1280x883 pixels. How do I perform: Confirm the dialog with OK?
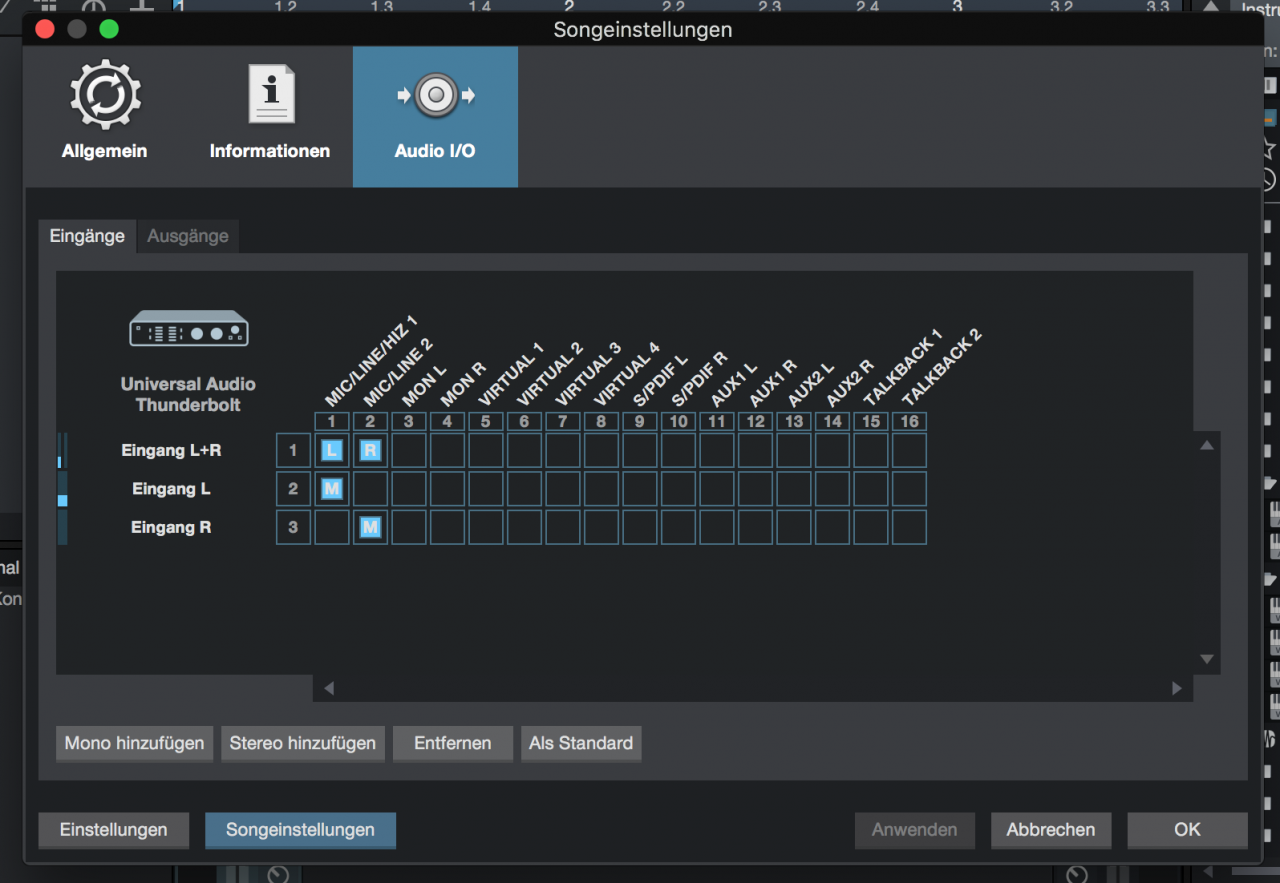click(x=1187, y=829)
